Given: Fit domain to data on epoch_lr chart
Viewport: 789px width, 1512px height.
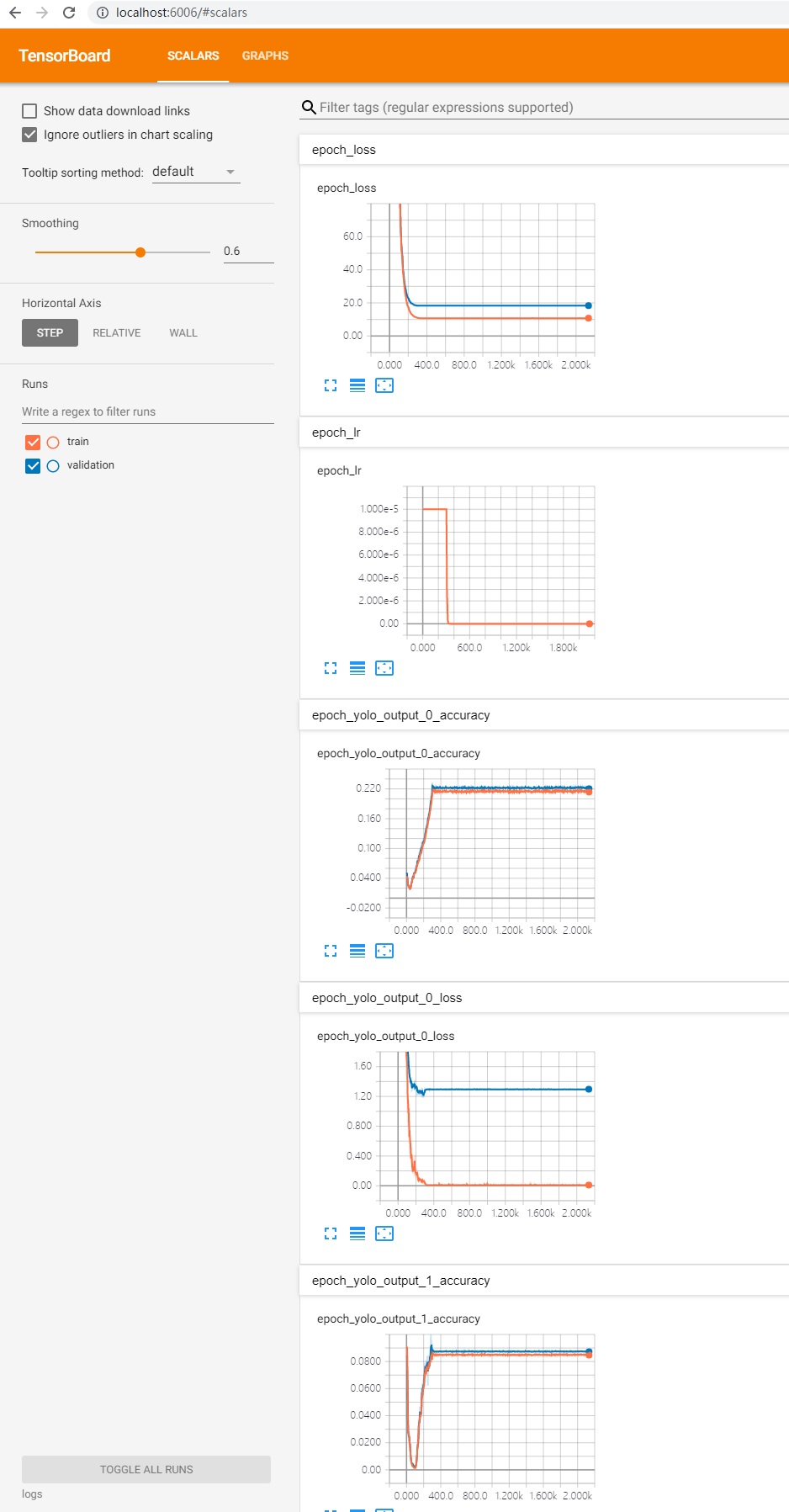Looking at the screenshot, I should [384, 668].
